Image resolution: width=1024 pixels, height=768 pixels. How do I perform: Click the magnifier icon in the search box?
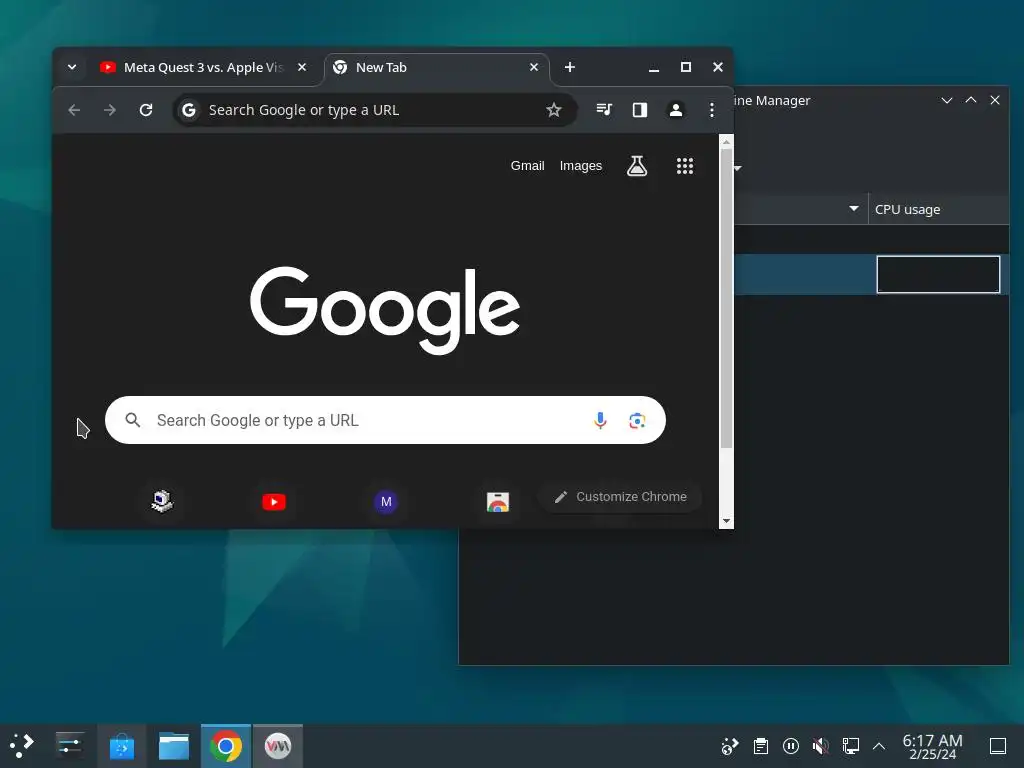click(133, 420)
